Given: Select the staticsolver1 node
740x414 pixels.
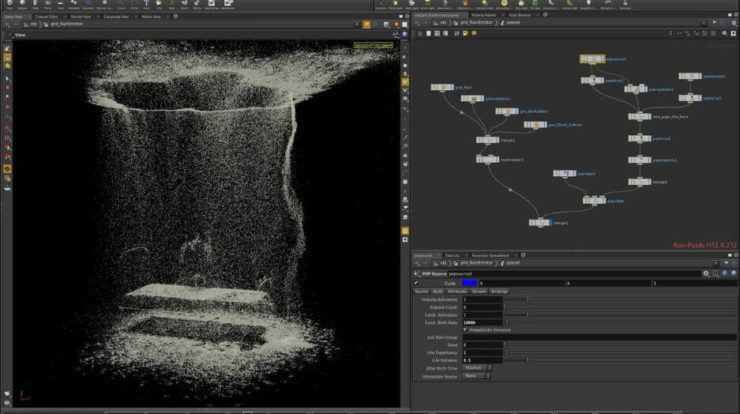Looking at the screenshot, I should [487, 159].
